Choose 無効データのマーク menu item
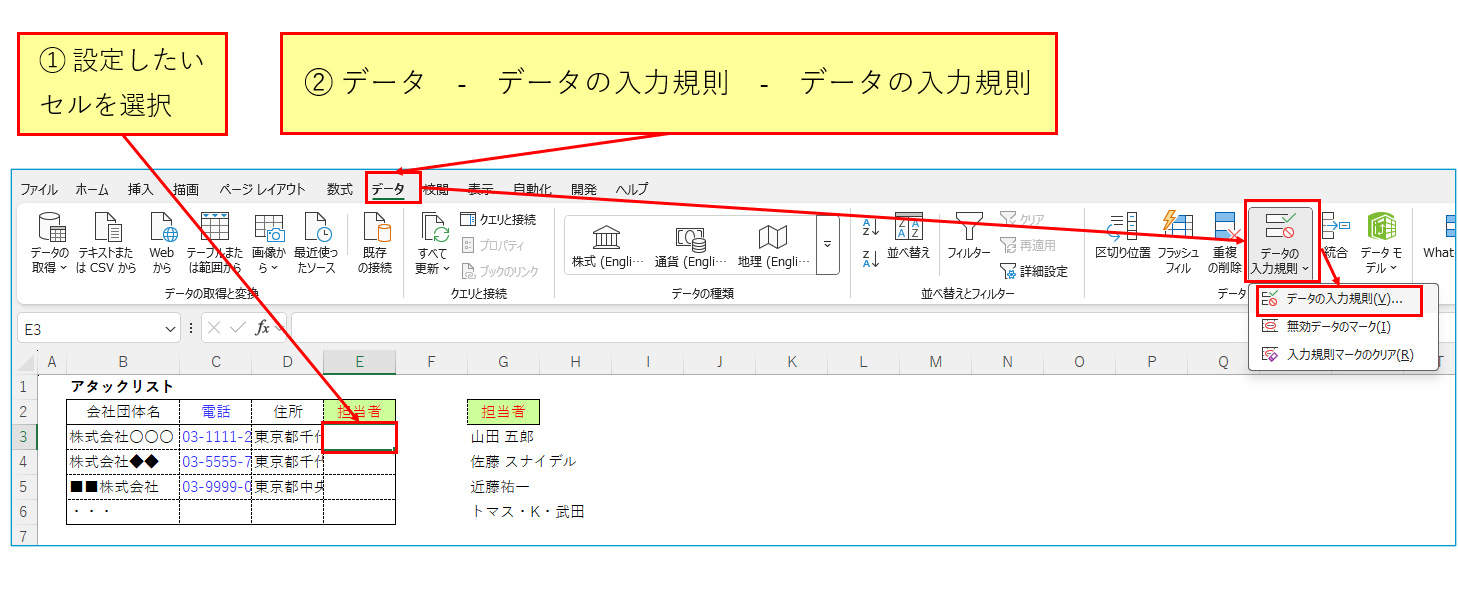1458x595 pixels. [1337, 326]
